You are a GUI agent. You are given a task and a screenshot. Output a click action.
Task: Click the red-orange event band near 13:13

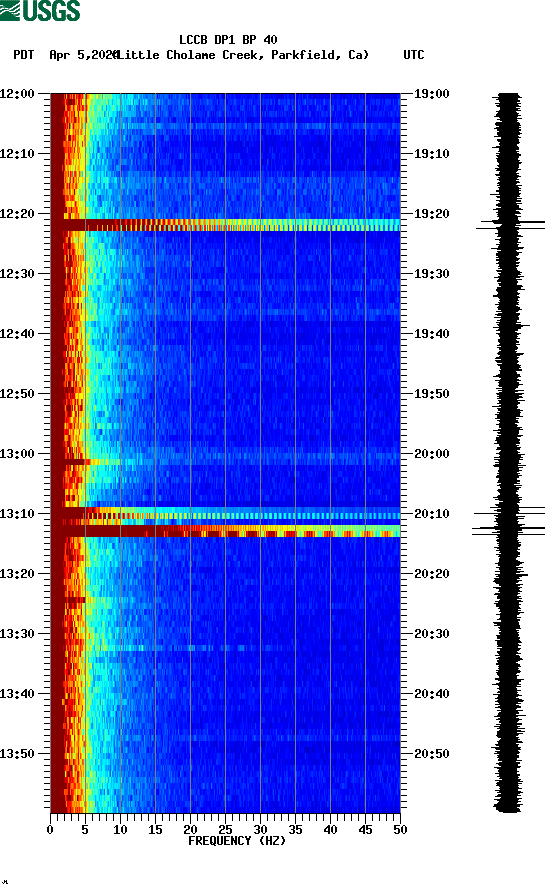[226, 531]
